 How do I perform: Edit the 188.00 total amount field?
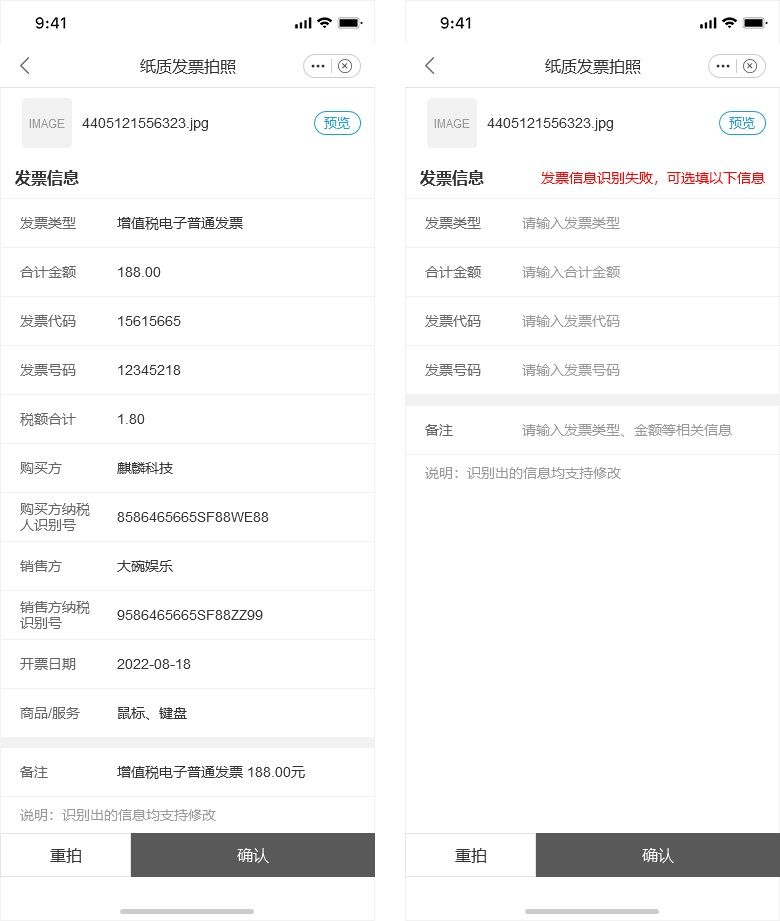pyautogui.click(x=139, y=272)
